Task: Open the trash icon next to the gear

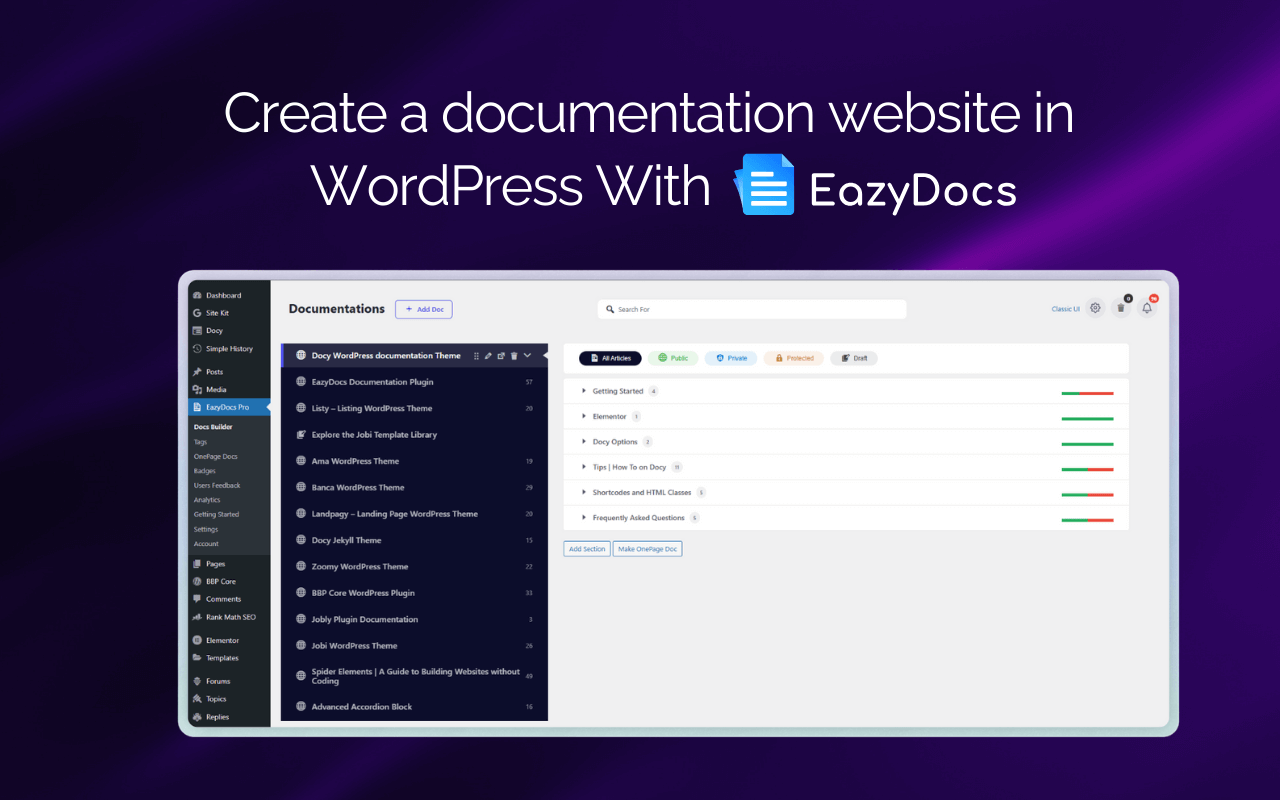Action: tap(1120, 307)
